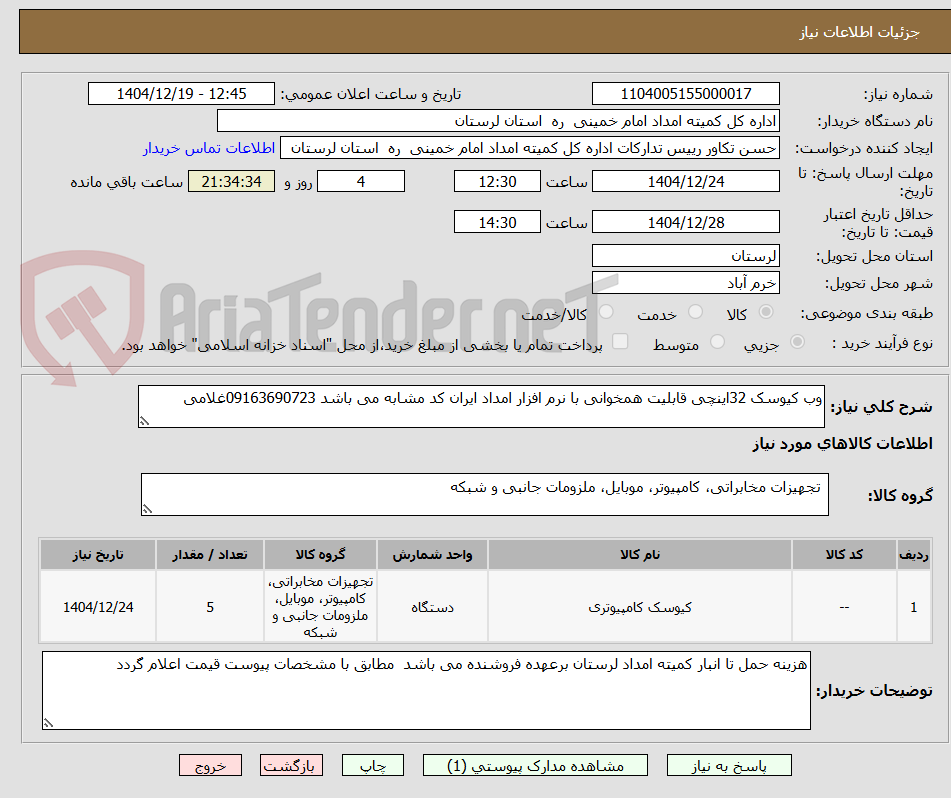This screenshot has width=951, height=798.
Task: Click the نام کالا column header
Action: tap(639, 555)
